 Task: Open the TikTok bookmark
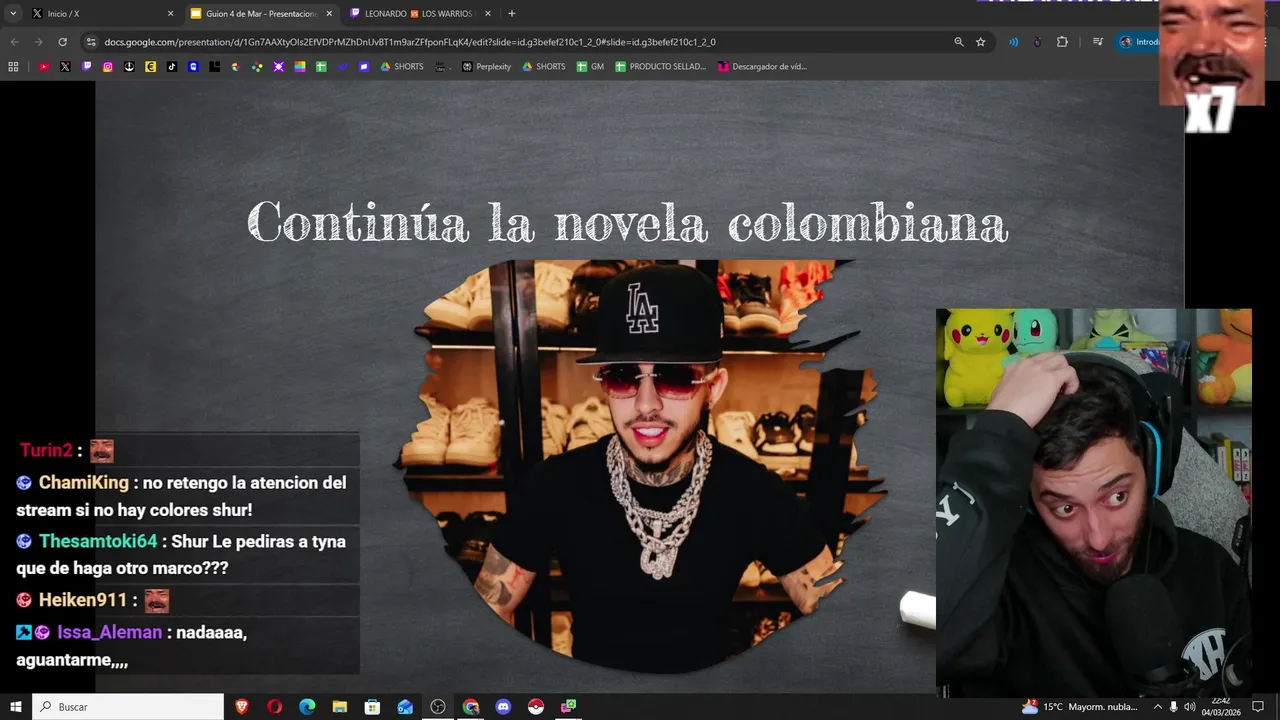point(172,67)
